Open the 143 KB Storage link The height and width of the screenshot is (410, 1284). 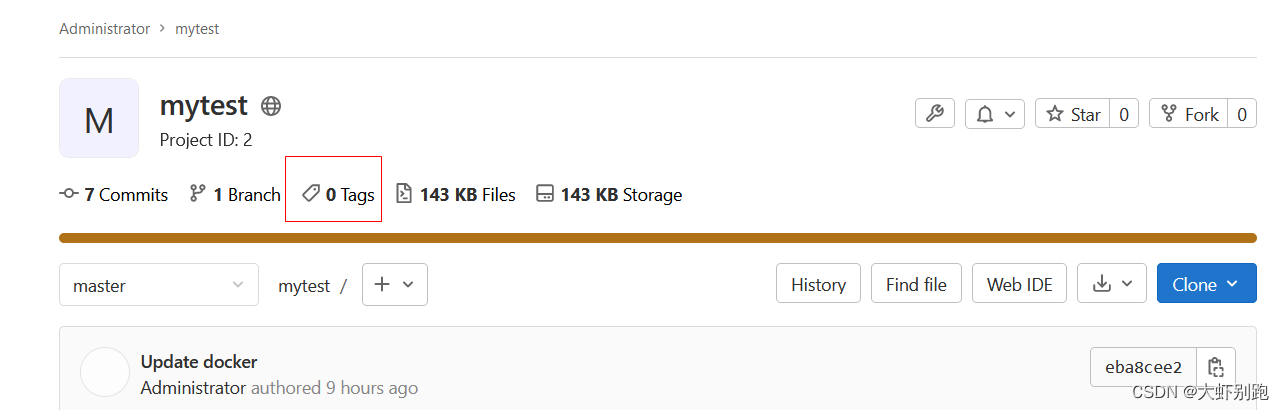[609, 194]
